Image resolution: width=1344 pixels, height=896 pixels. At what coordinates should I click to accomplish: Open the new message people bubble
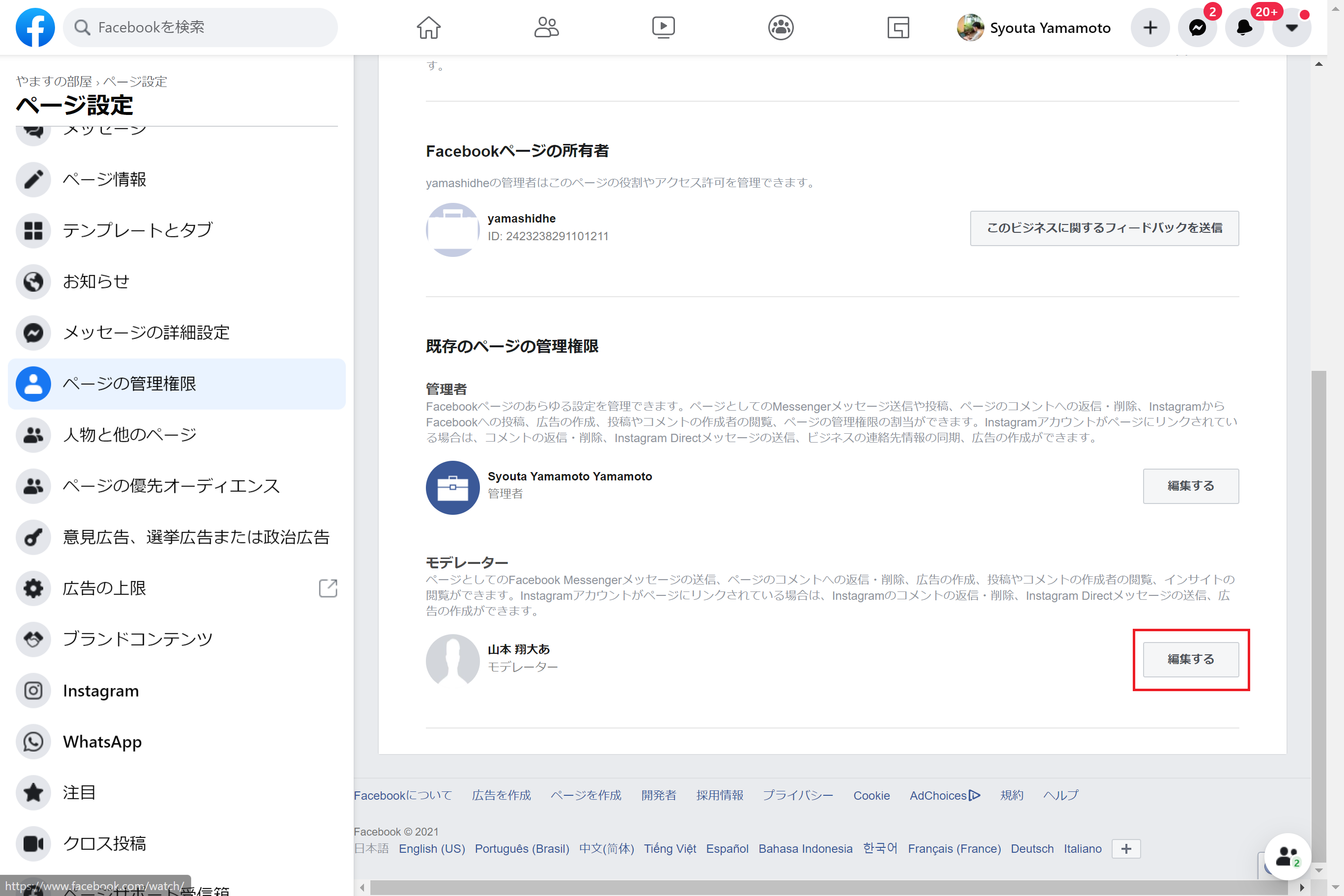1287,856
